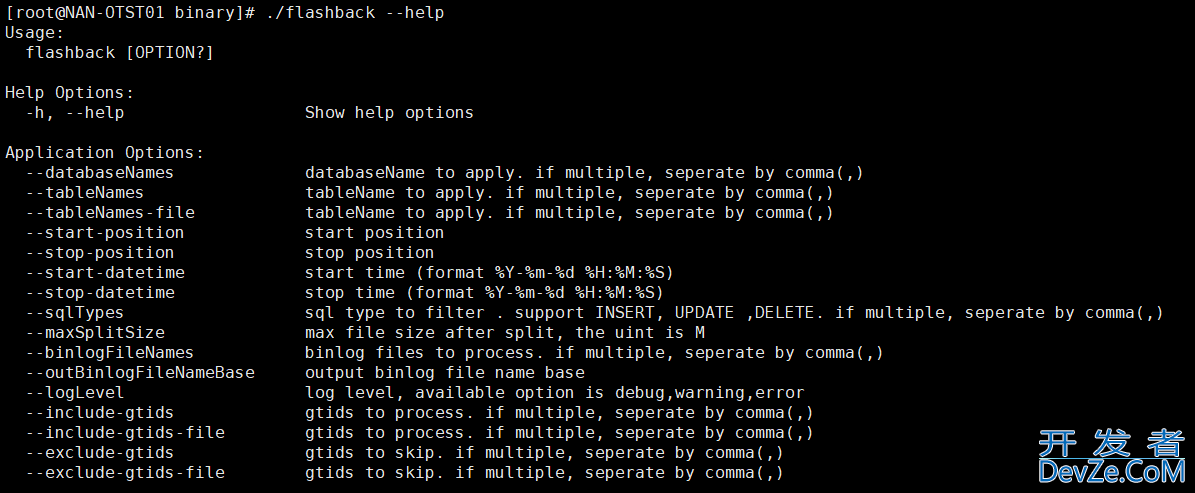Click the --include-gtids option
The width and height of the screenshot is (1195, 493).
pos(100,413)
